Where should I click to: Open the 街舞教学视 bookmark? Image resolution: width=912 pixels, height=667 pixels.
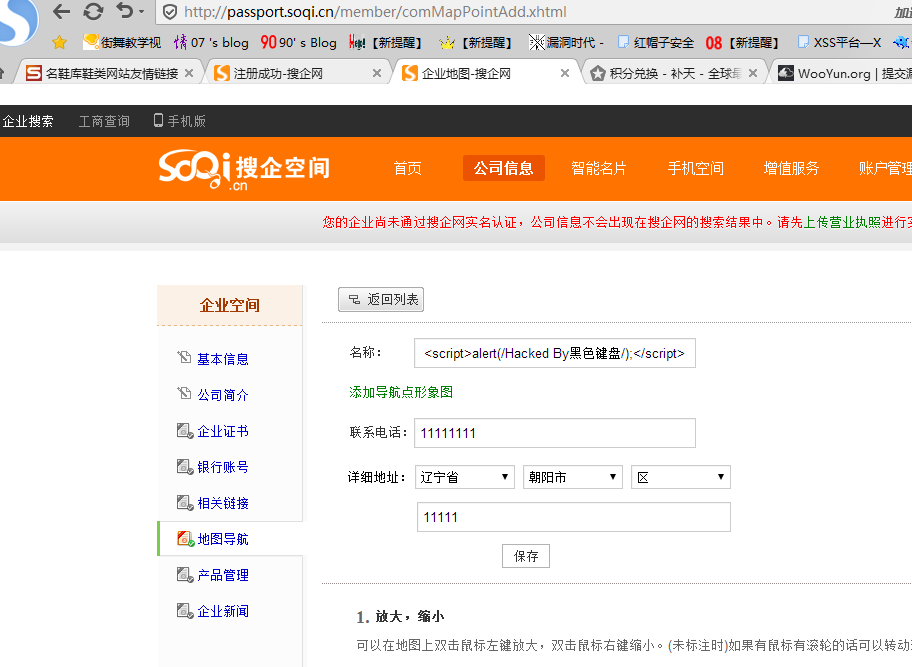click(x=122, y=42)
